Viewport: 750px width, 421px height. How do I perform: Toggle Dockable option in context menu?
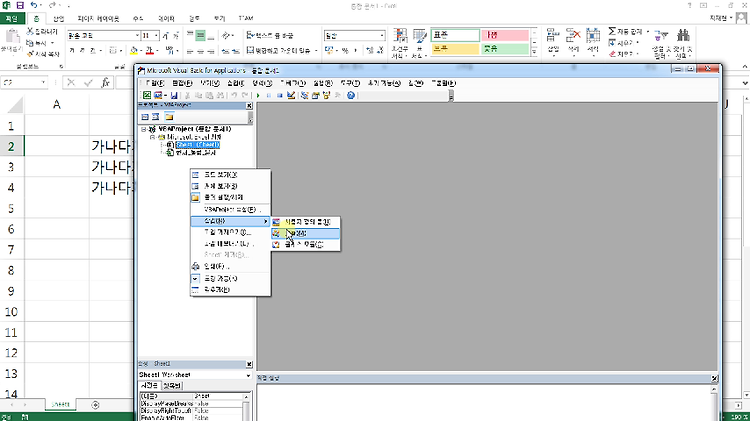coord(220,278)
